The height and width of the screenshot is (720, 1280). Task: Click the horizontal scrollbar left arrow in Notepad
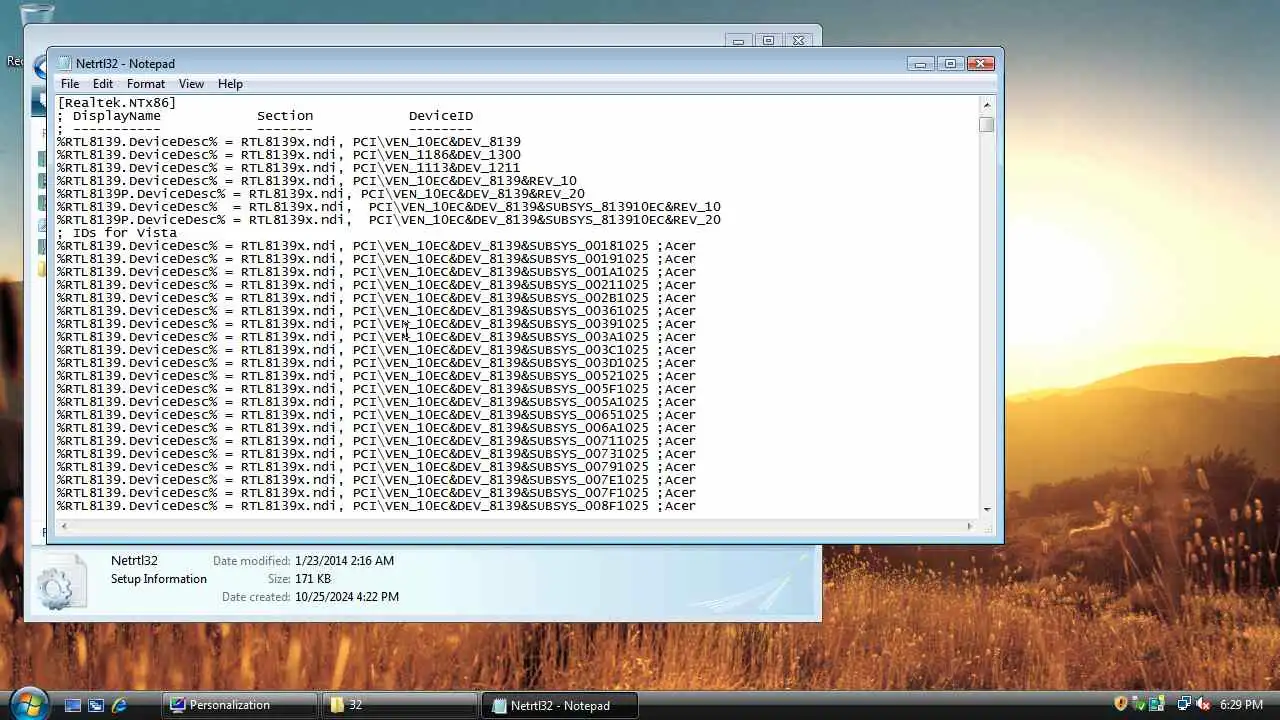click(63, 526)
